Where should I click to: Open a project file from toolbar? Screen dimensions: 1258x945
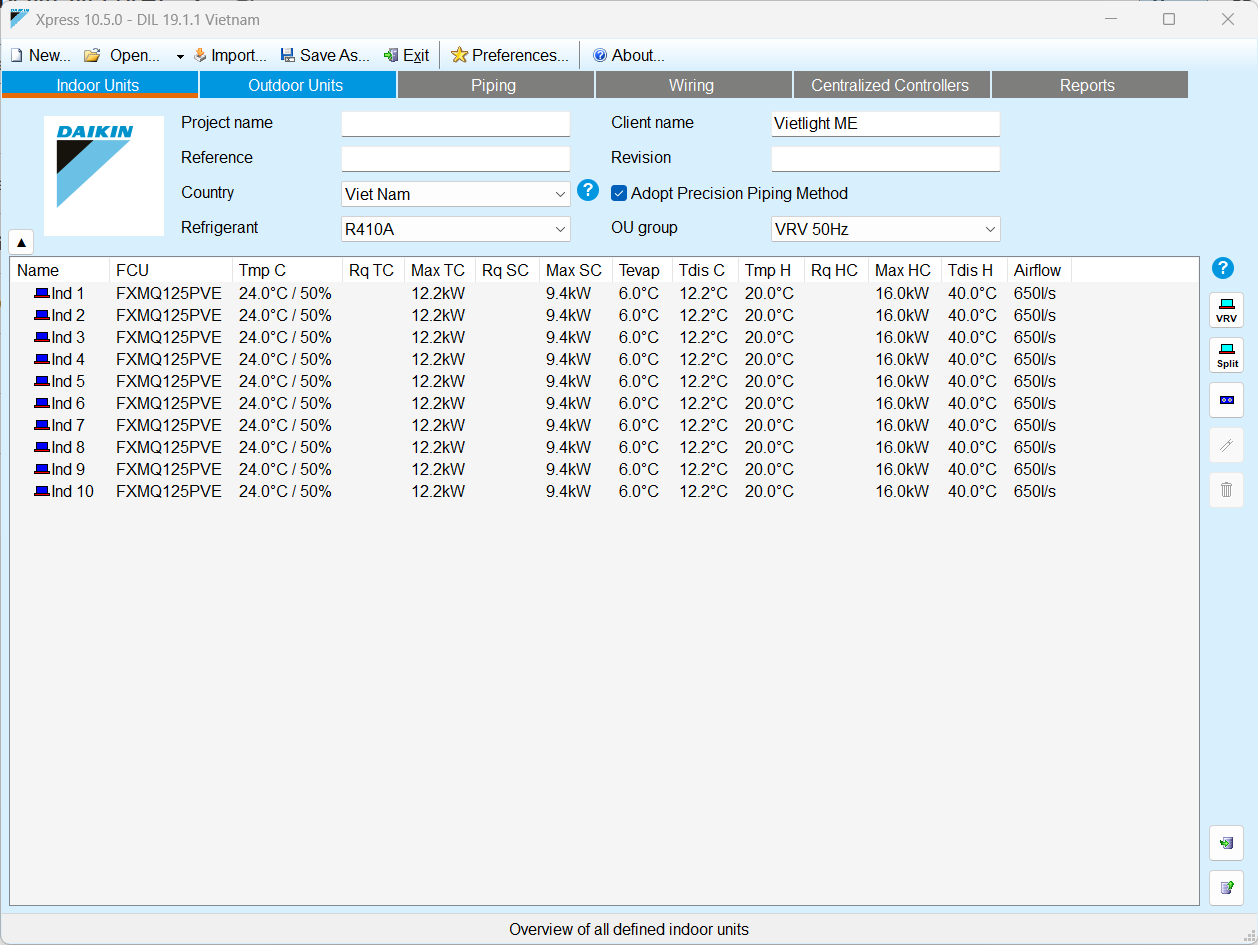click(121, 56)
